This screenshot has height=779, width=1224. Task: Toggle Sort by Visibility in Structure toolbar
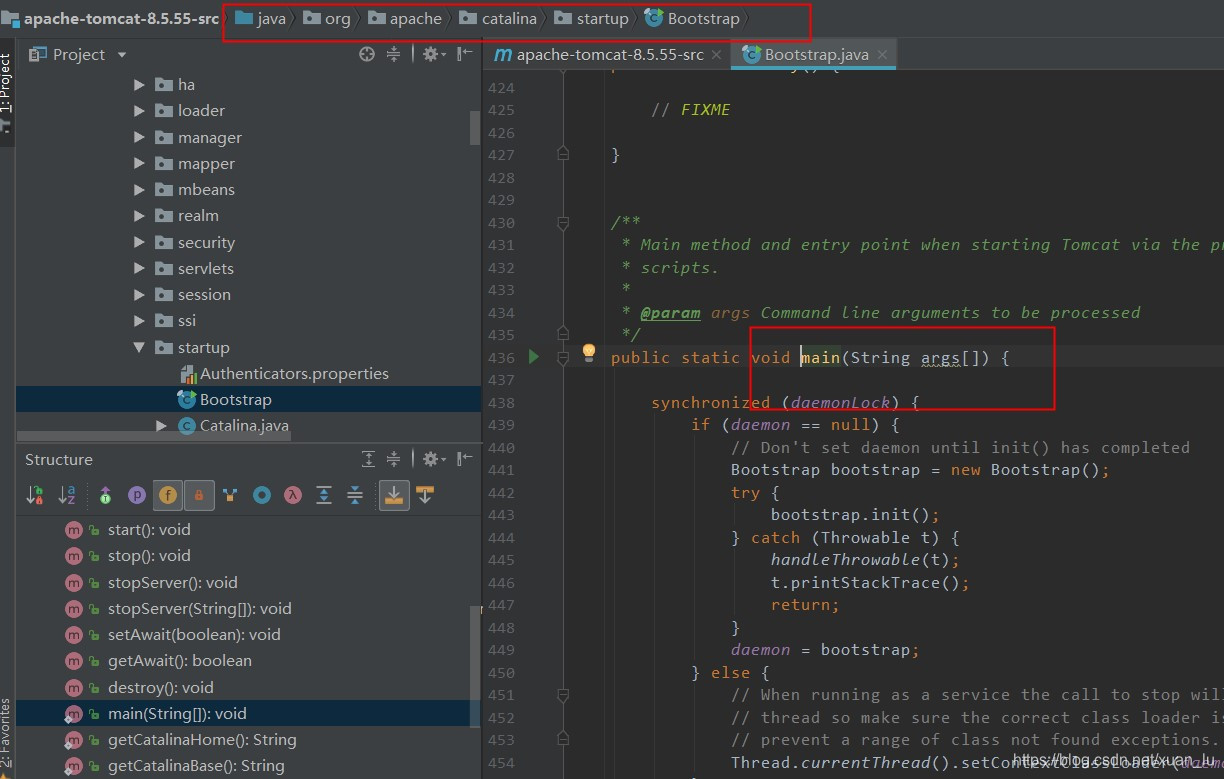(x=35, y=495)
